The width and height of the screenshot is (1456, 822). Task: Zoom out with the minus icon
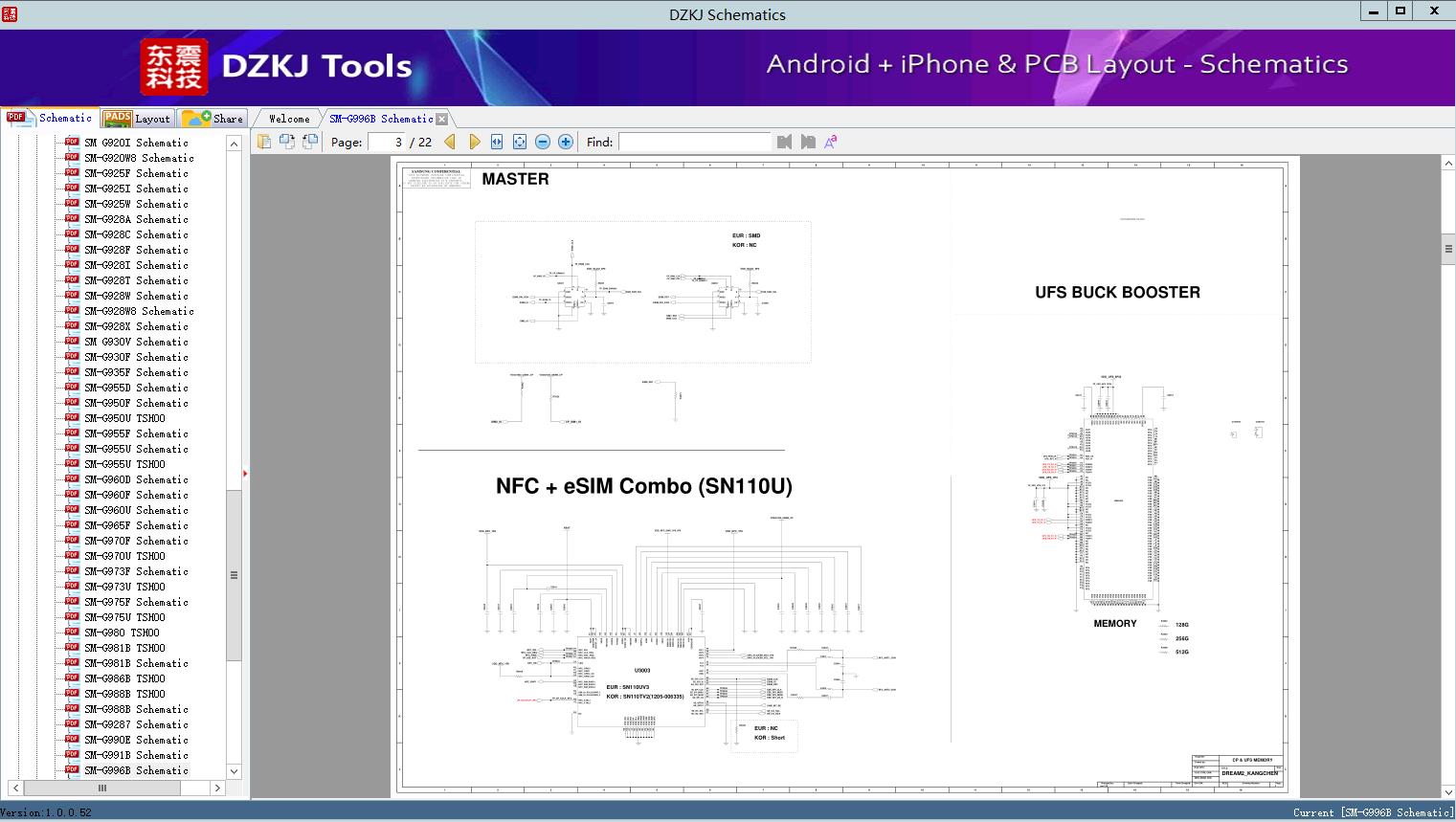(x=543, y=142)
